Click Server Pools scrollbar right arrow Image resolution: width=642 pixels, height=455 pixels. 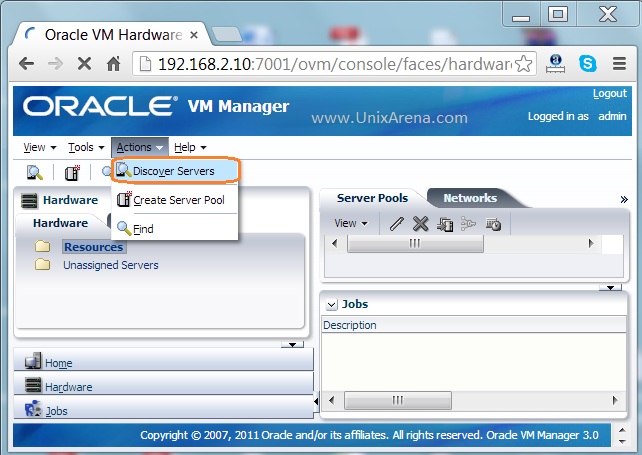click(591, 244)
